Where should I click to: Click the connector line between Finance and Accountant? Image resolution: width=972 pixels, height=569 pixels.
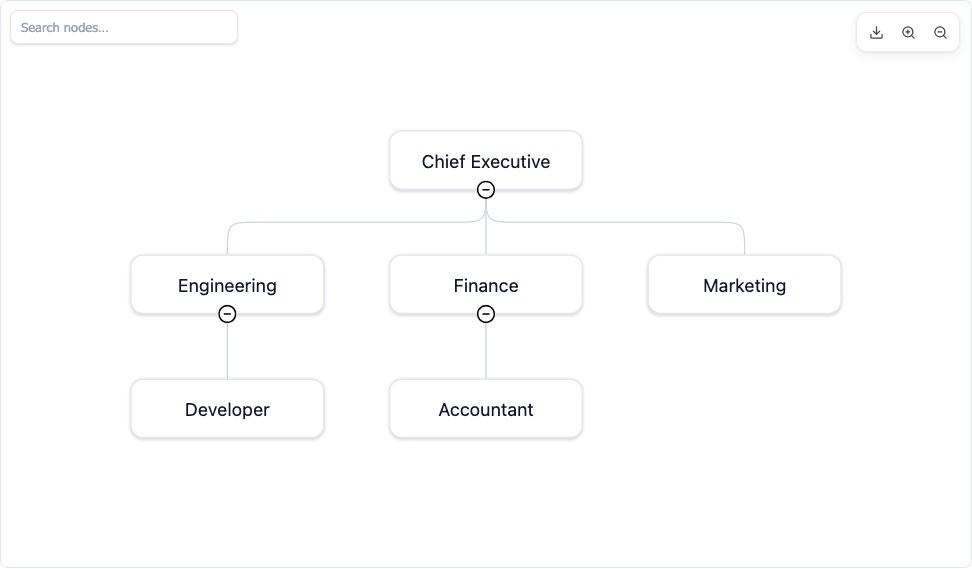486,351
